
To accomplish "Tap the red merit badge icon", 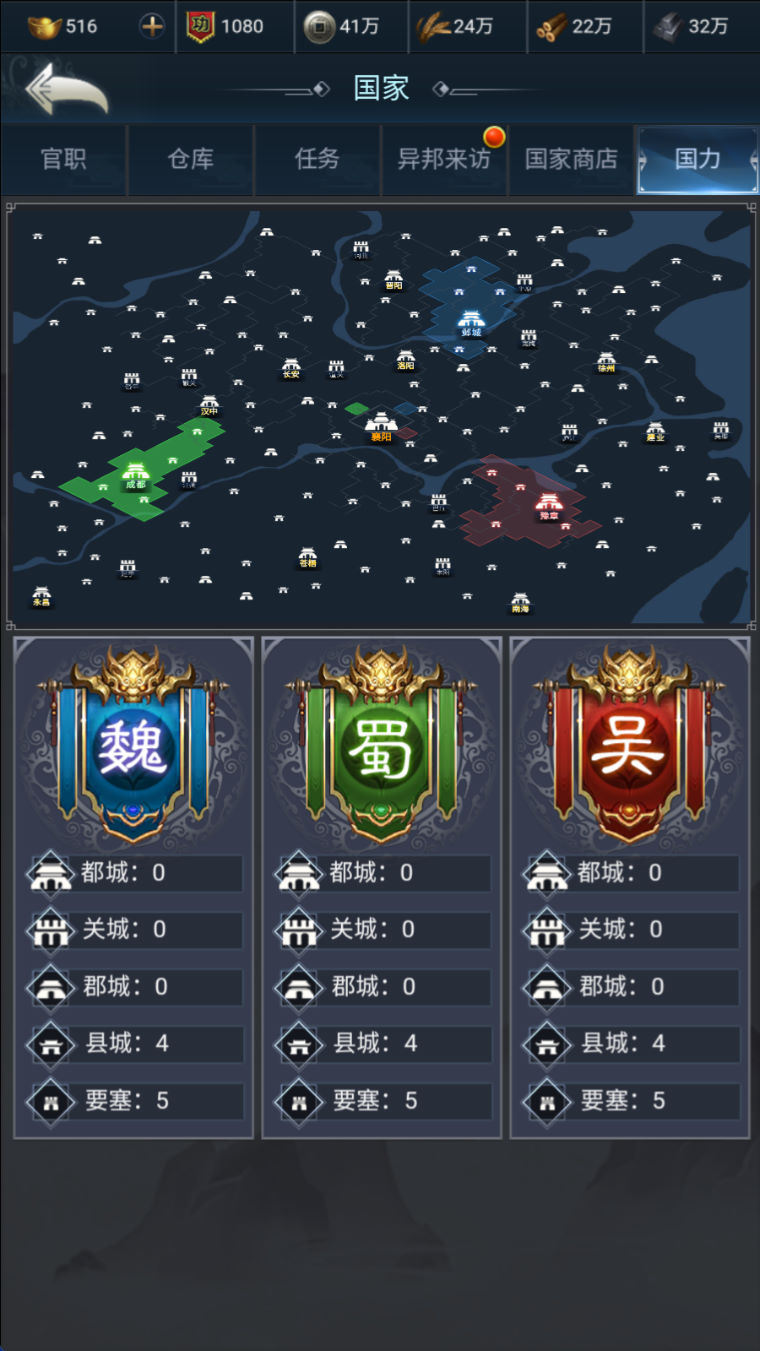I will tap(201, 26).
